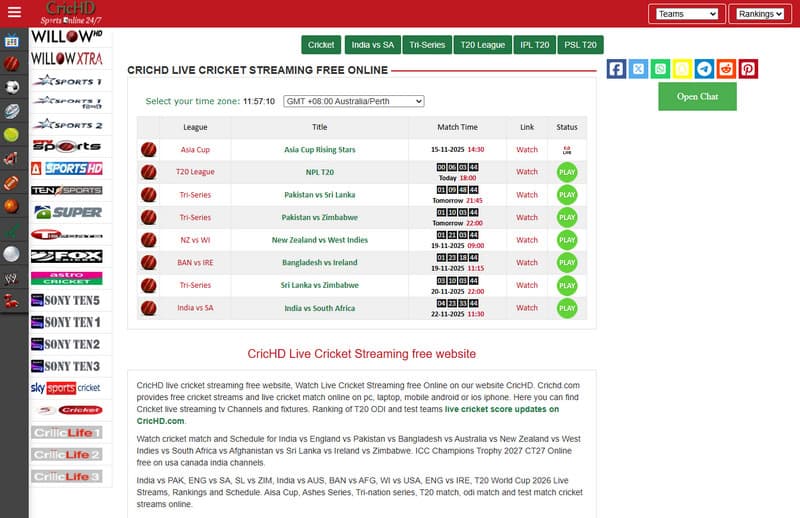This screenshot has width=800, height=518.
Task: Open the Sky Sports Cricket channel logo
Action: (66, 388)
